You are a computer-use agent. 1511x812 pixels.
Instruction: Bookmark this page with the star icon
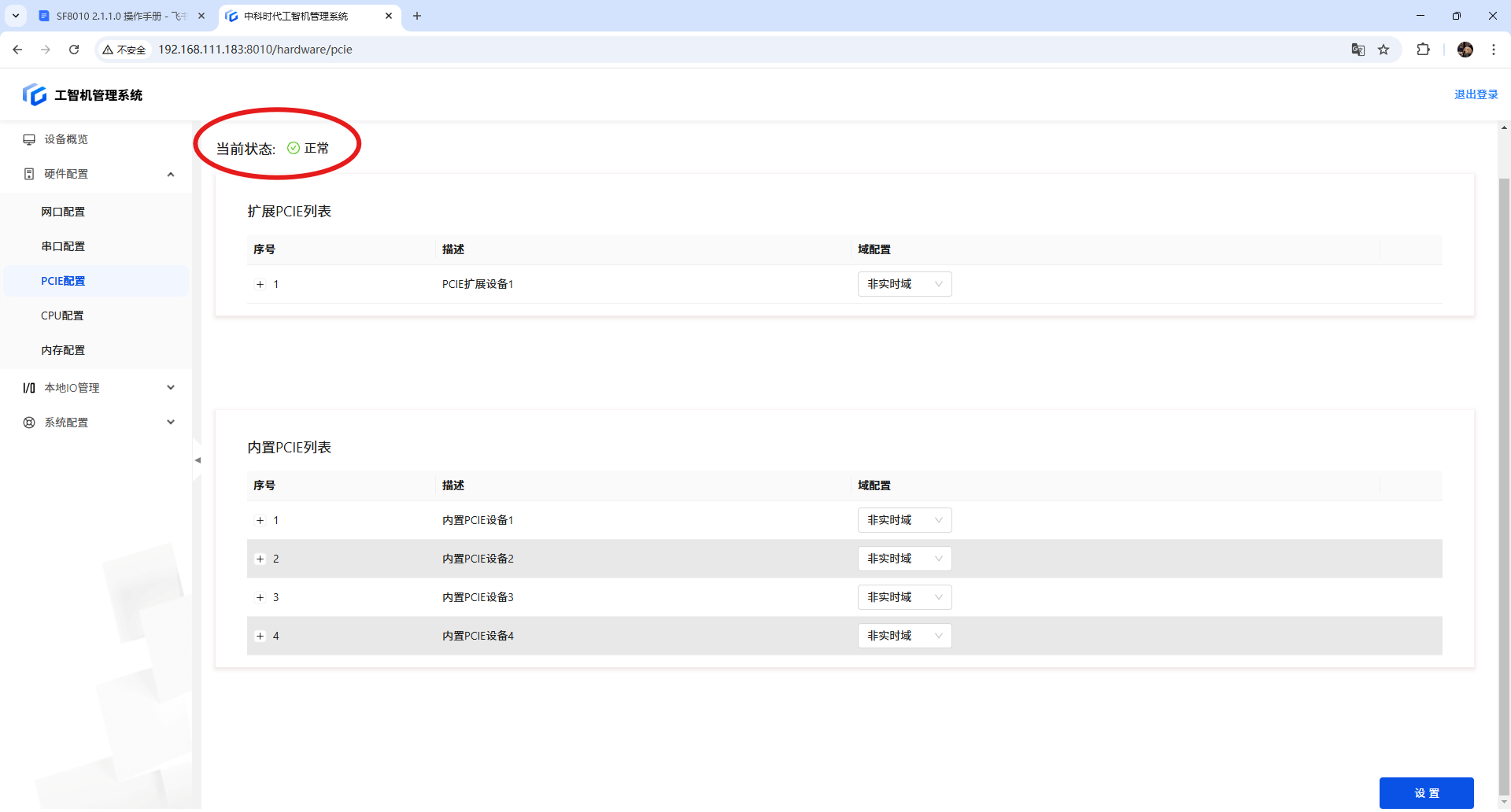click(x=1384, y=50)
